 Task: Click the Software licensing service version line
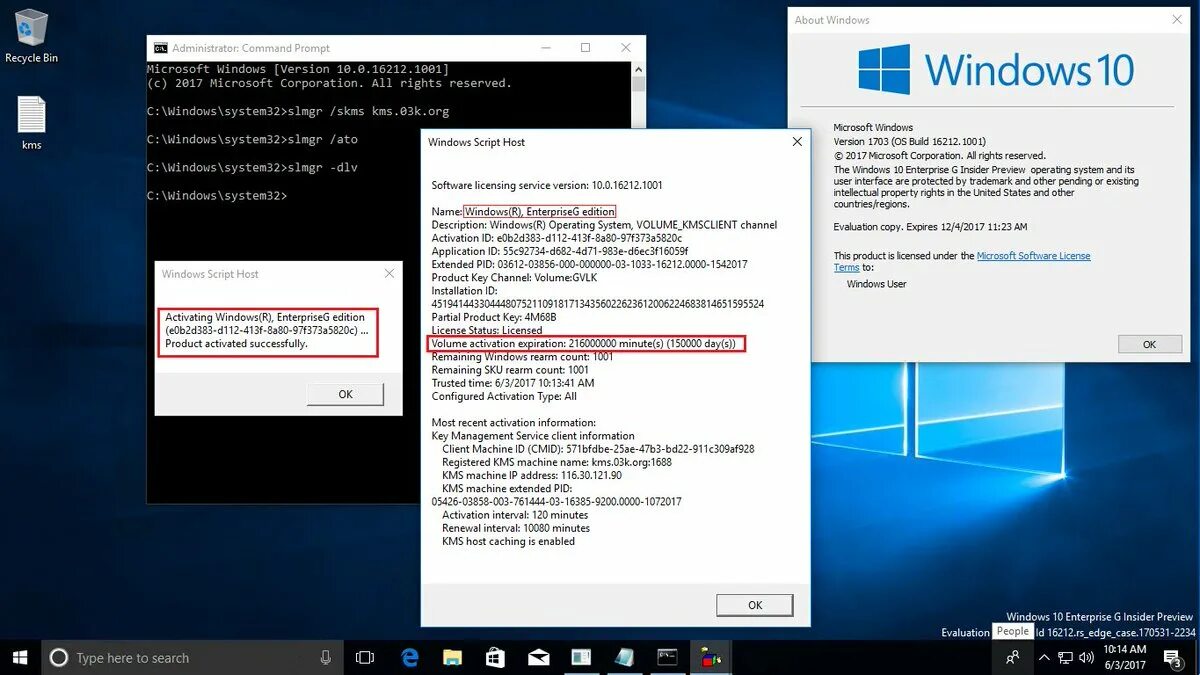(547, 185)
